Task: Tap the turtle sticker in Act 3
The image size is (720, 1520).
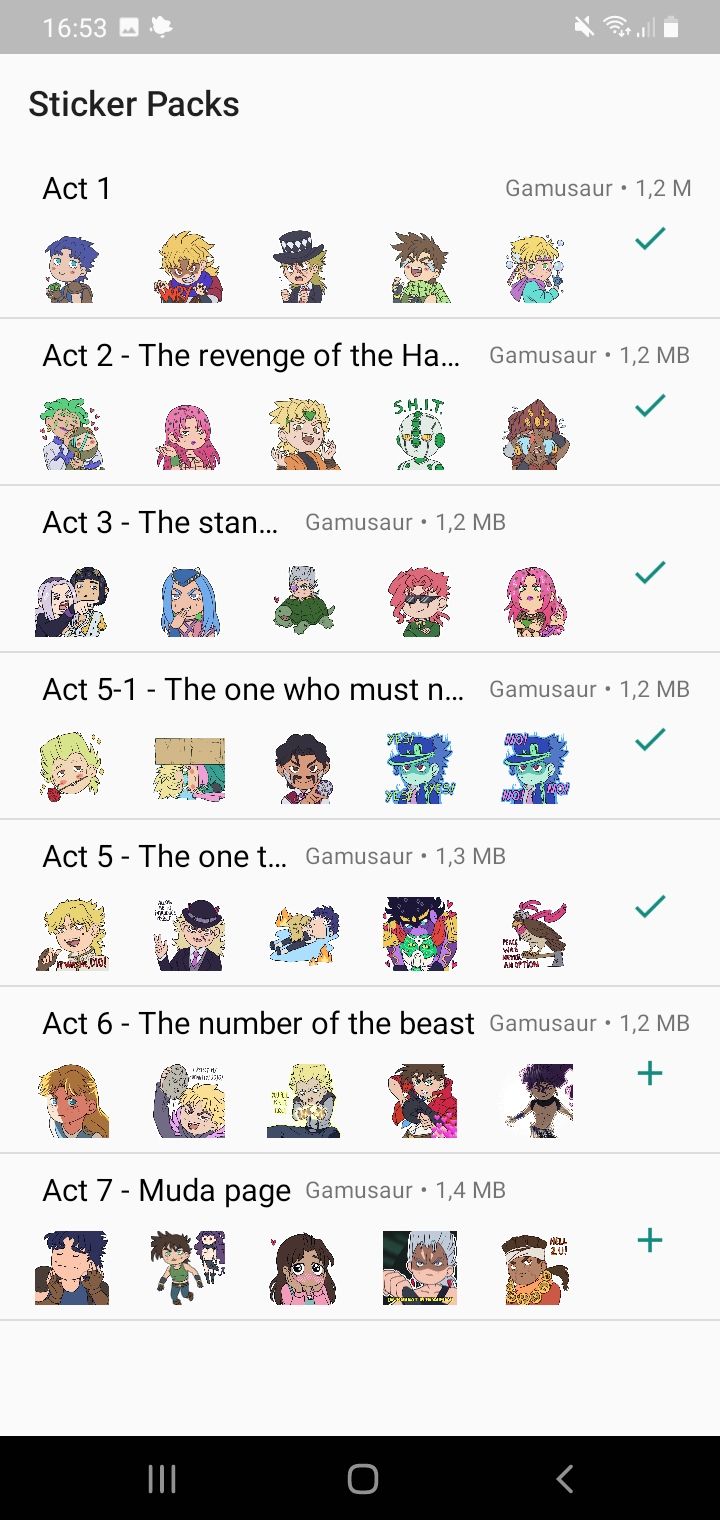Action: (x=304, y=601)
